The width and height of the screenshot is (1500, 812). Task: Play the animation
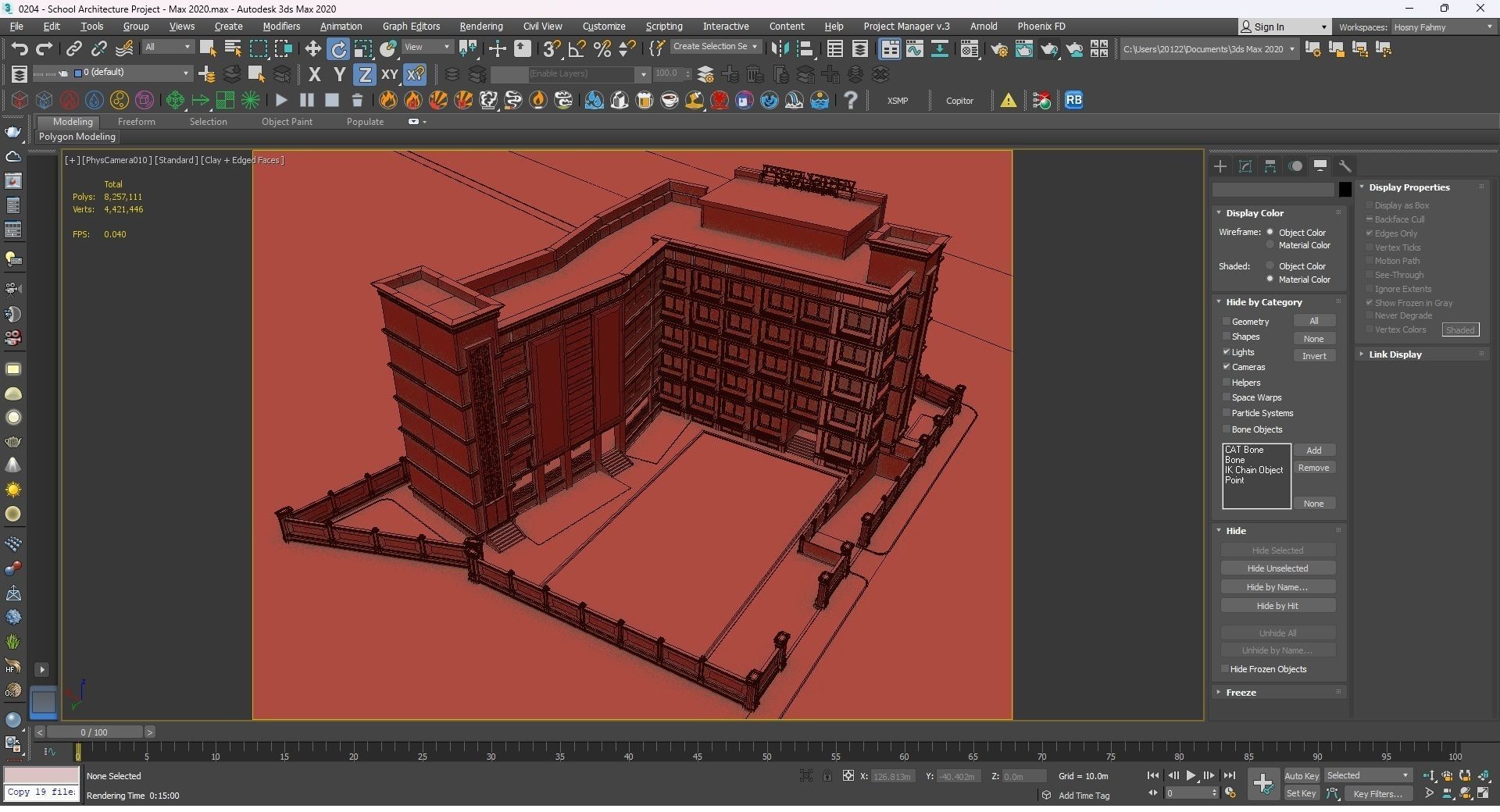1191,776
